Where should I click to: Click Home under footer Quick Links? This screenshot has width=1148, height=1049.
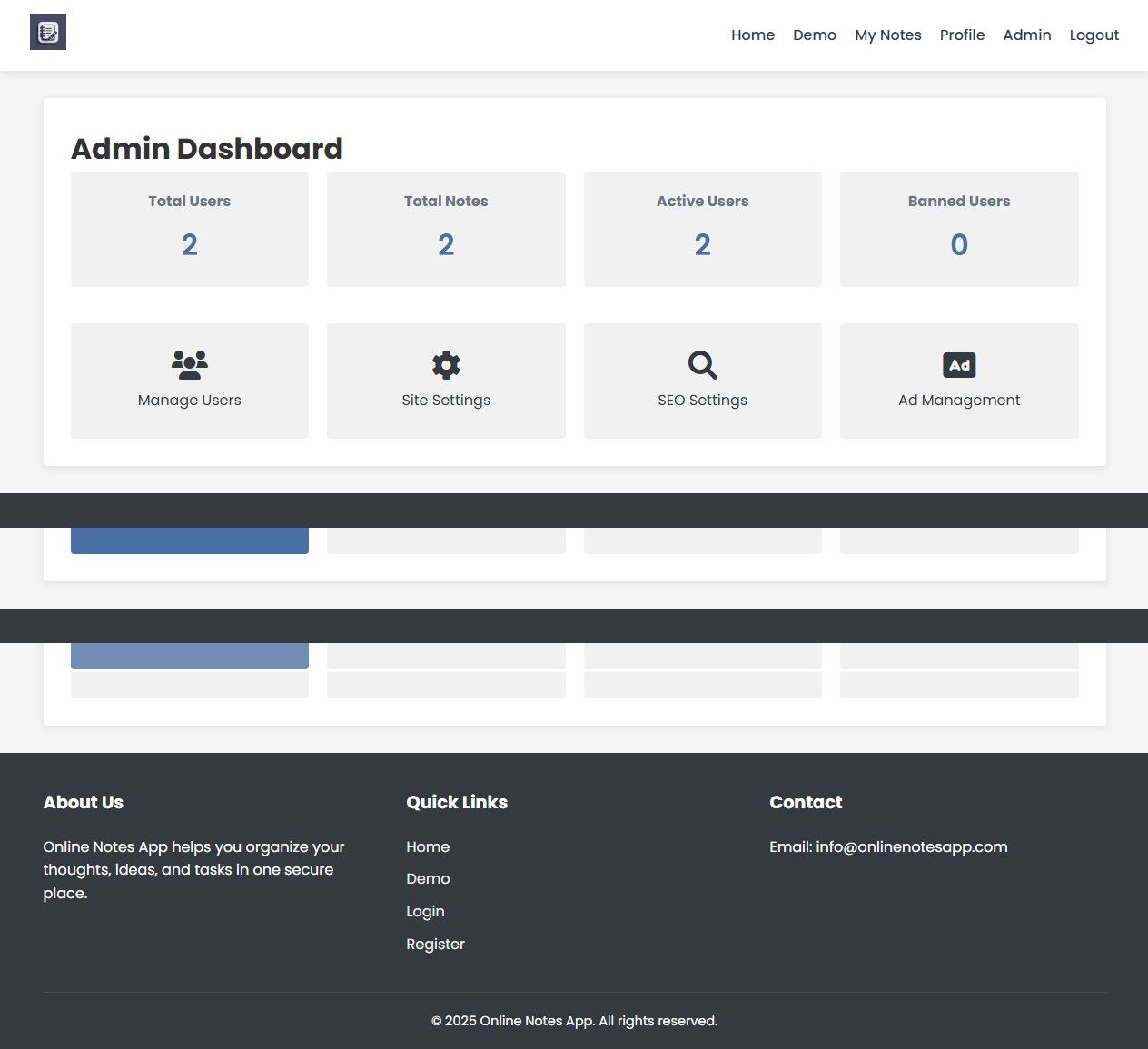click(428, 846)
